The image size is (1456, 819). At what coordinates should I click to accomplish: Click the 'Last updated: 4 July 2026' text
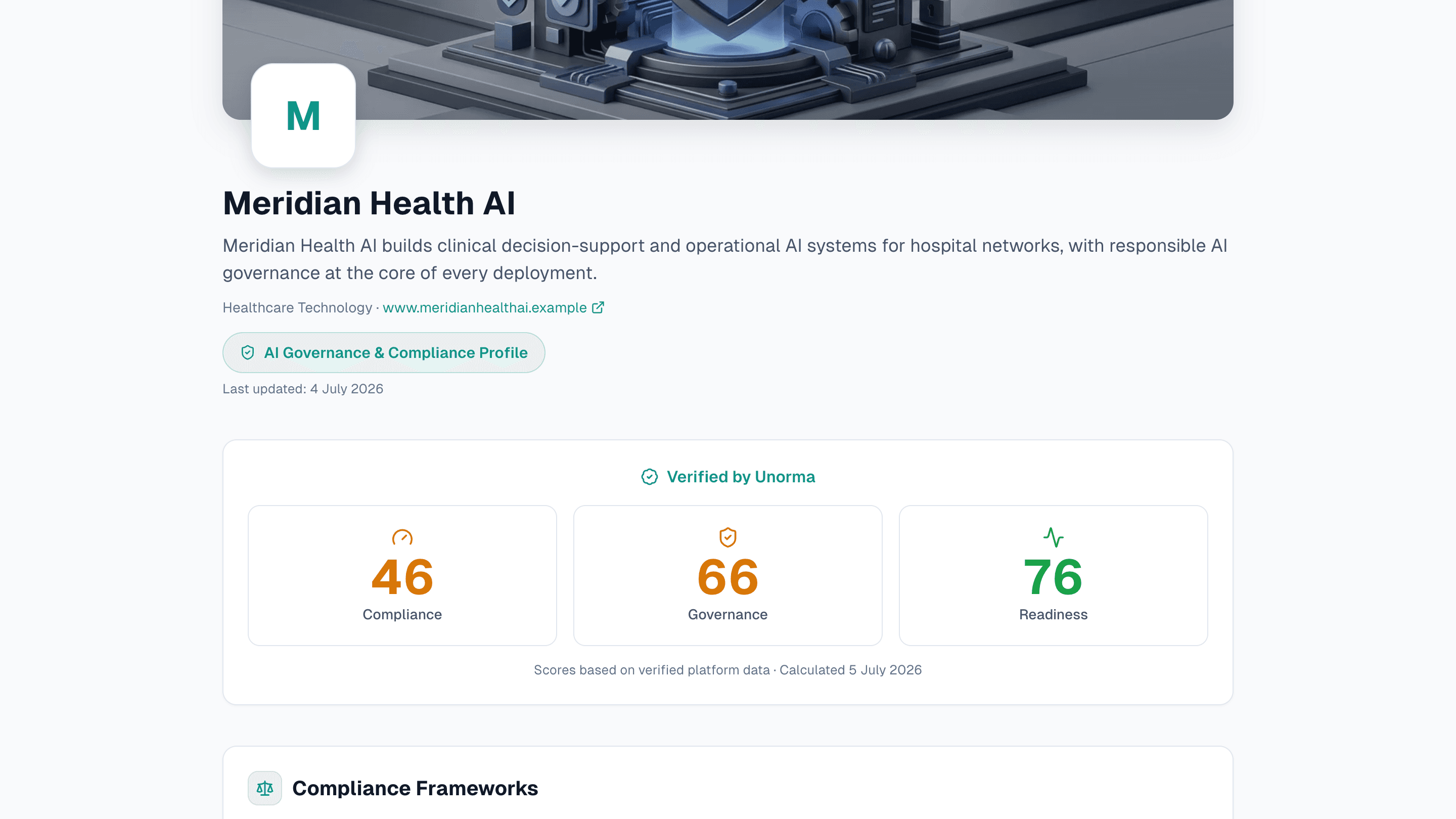click(303, 389)
